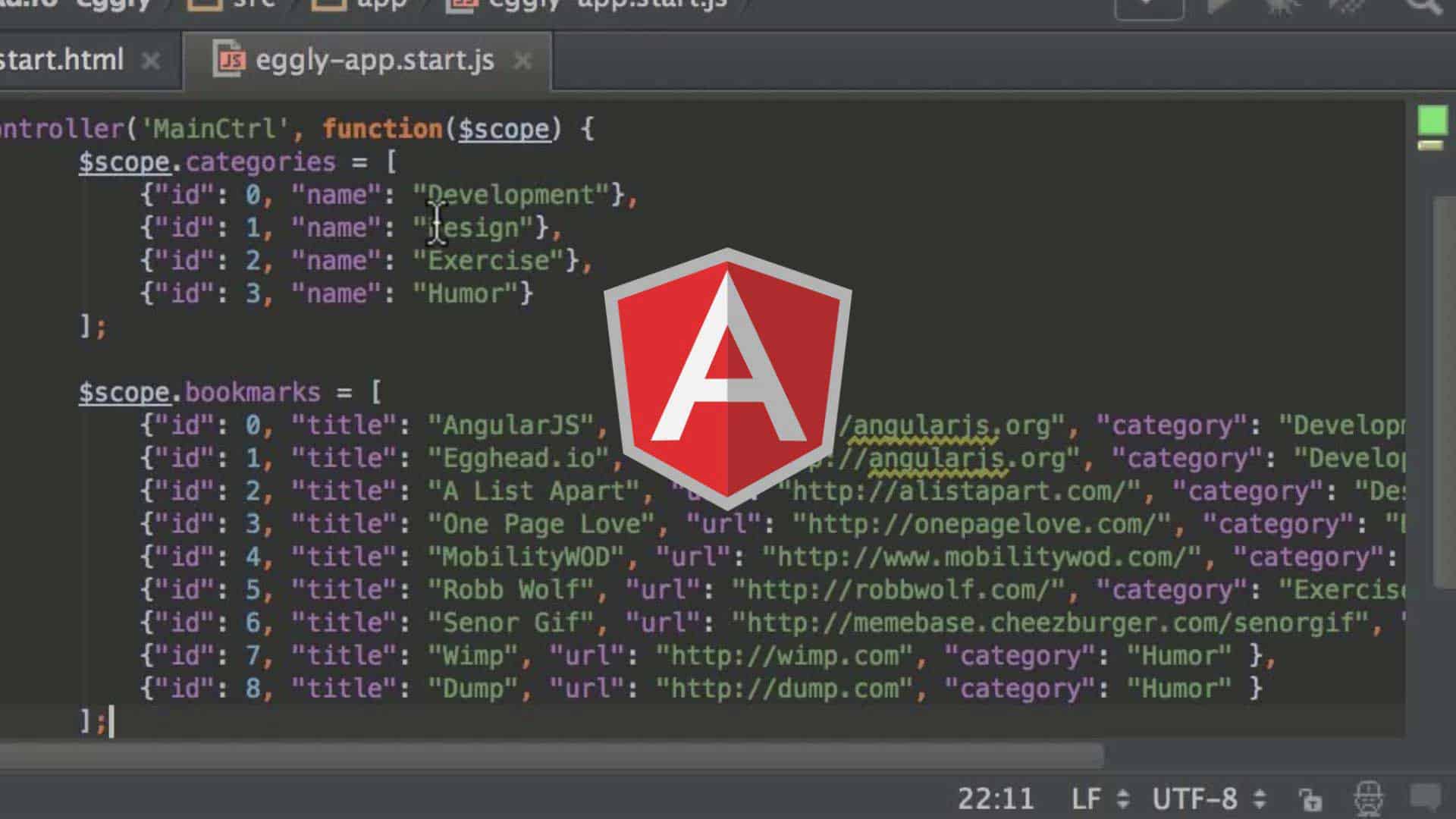Click the JS file icon on eggly-app.start.js tab
This screenshot has width=1456, height=819.
click(x=229, y=59)
